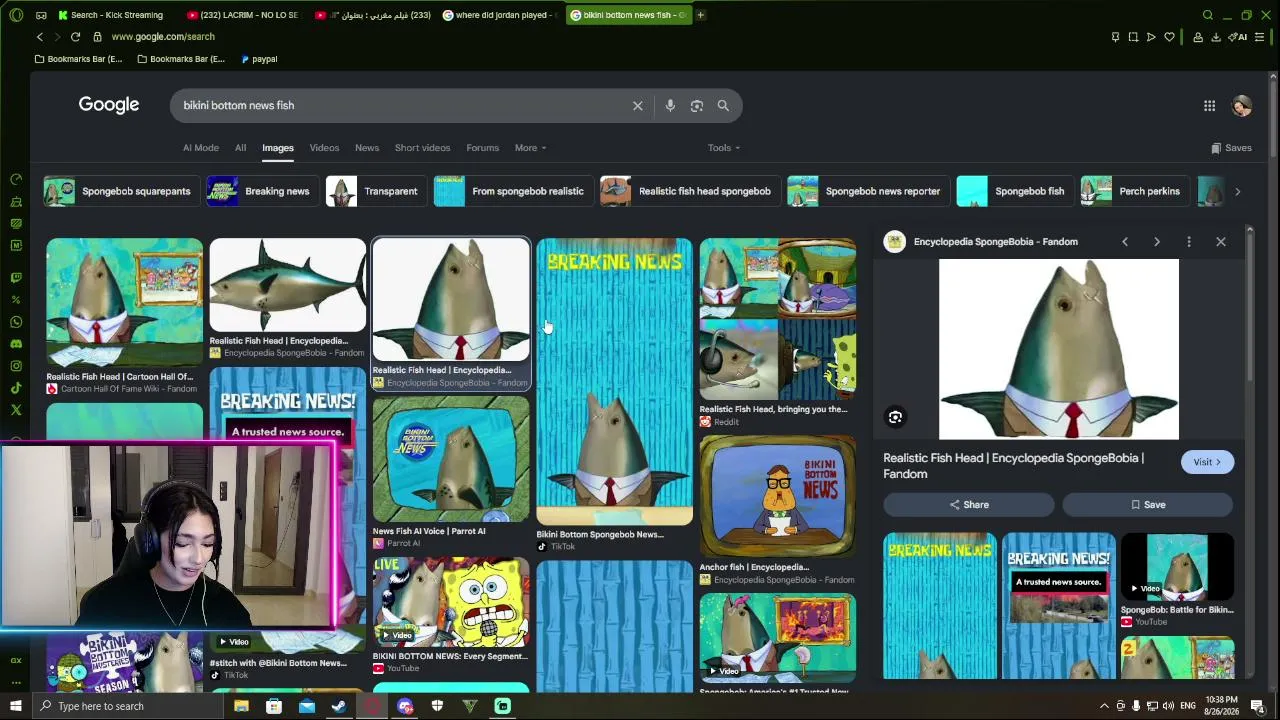The height and width of the screenshot is (720, 1280).
Task: Open the paypal bookmark
Action: coord(258,59)
